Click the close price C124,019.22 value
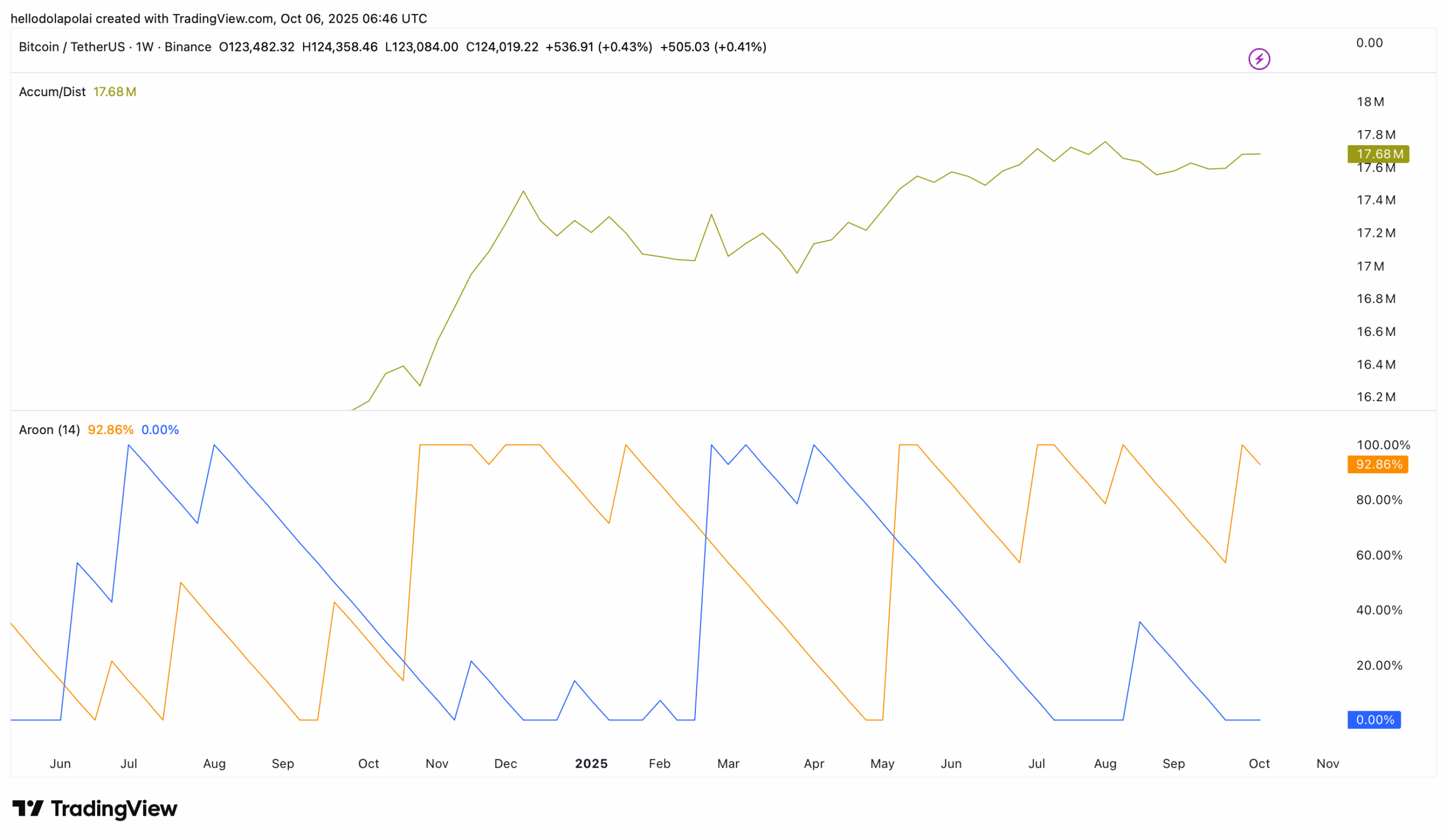This screenshot has width=1447, height=840. [x=502, y=47]
